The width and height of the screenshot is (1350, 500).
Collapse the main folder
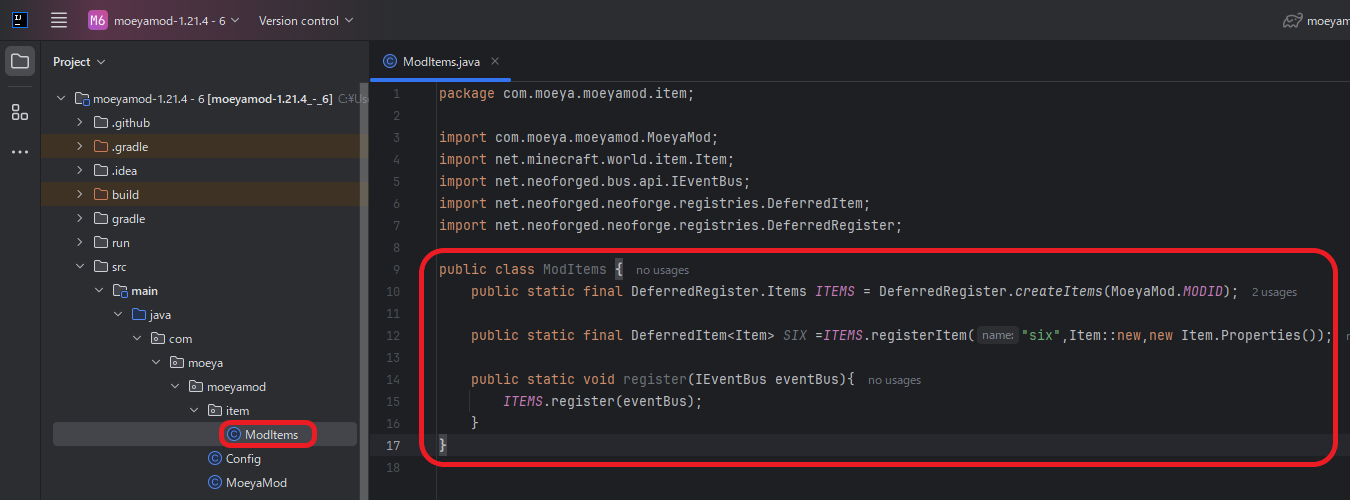99,291
